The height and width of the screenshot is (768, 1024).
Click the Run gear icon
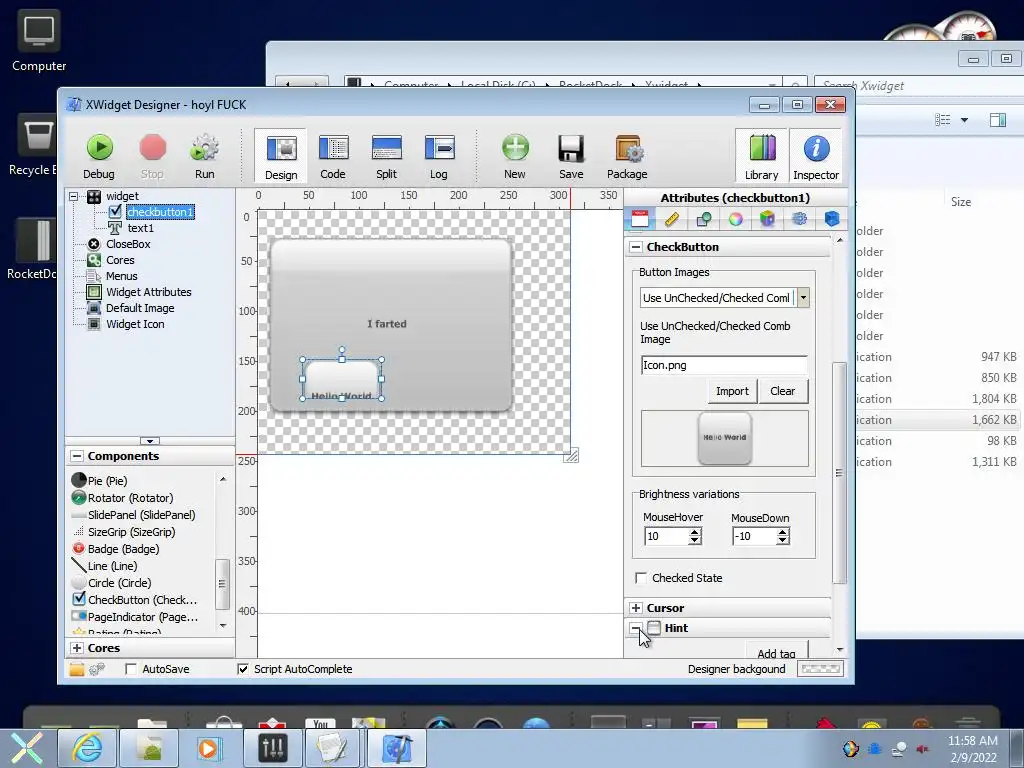(204, 148)
